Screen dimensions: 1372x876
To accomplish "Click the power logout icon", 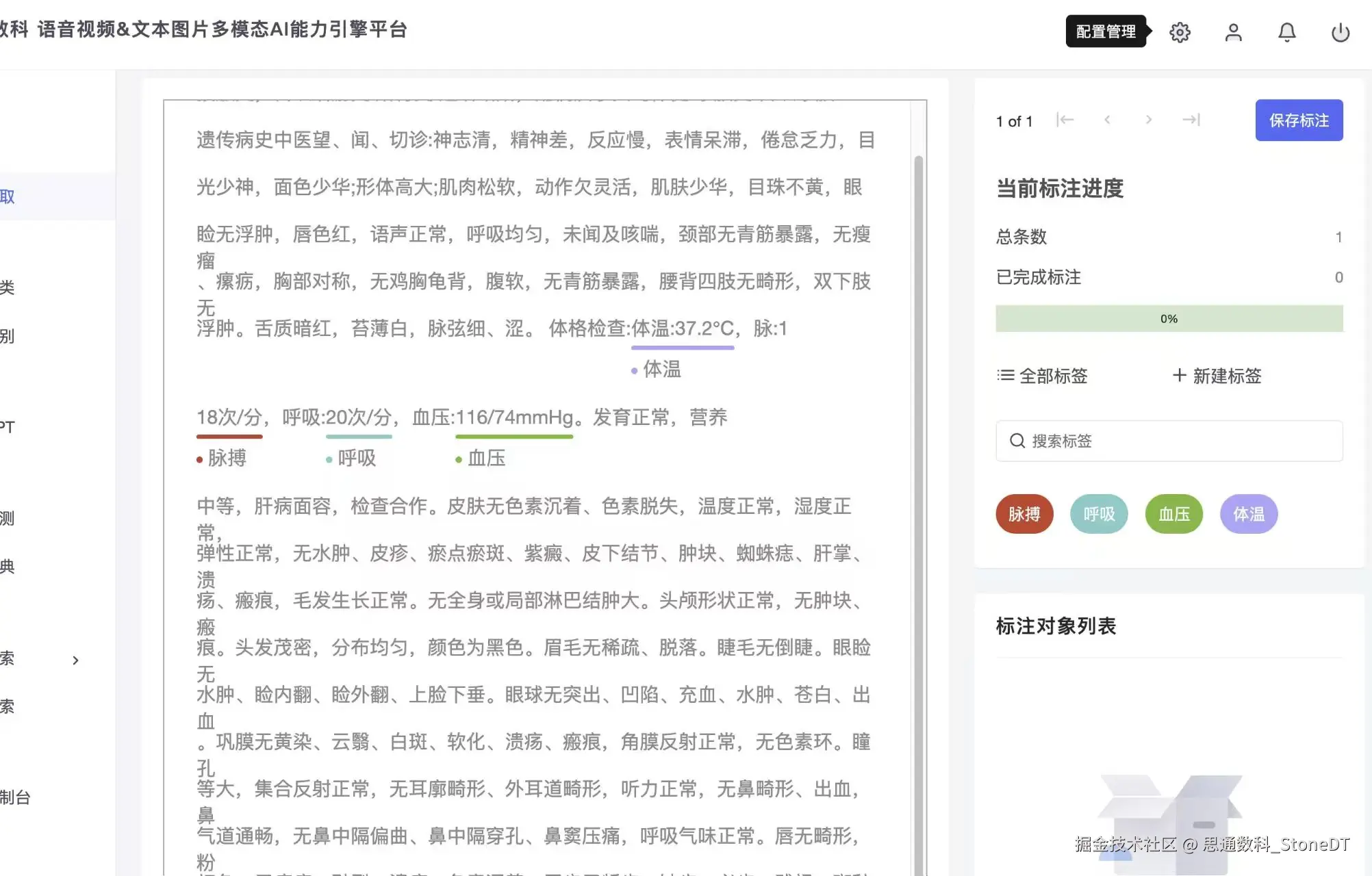I will 1340,32.
